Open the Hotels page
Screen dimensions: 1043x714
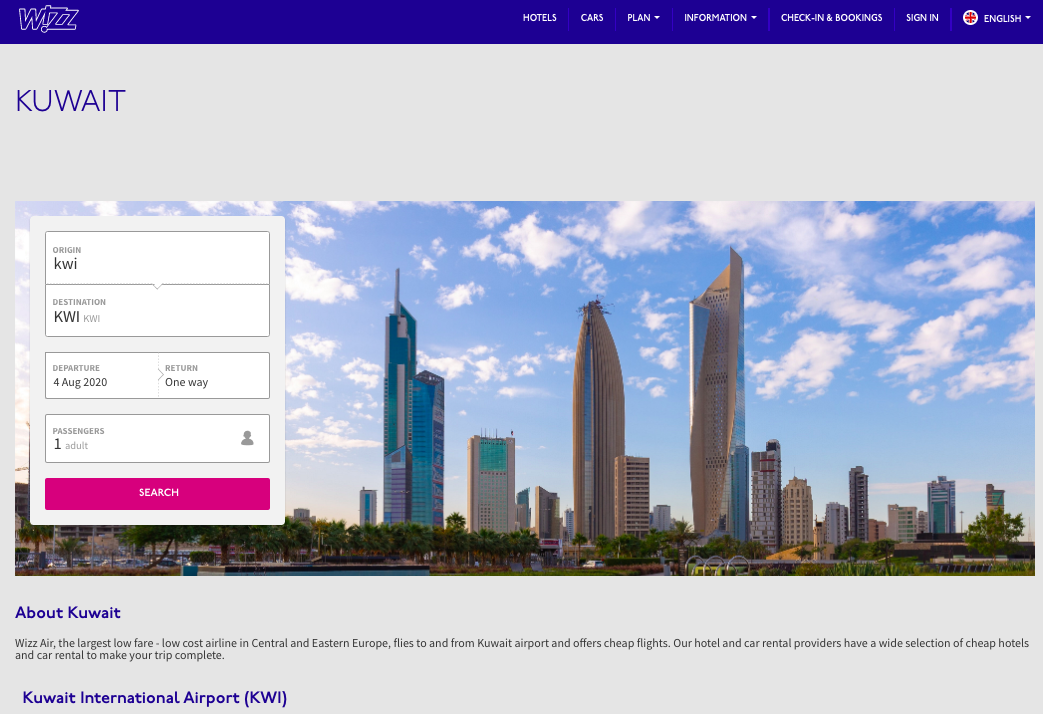tap(539, 18)
